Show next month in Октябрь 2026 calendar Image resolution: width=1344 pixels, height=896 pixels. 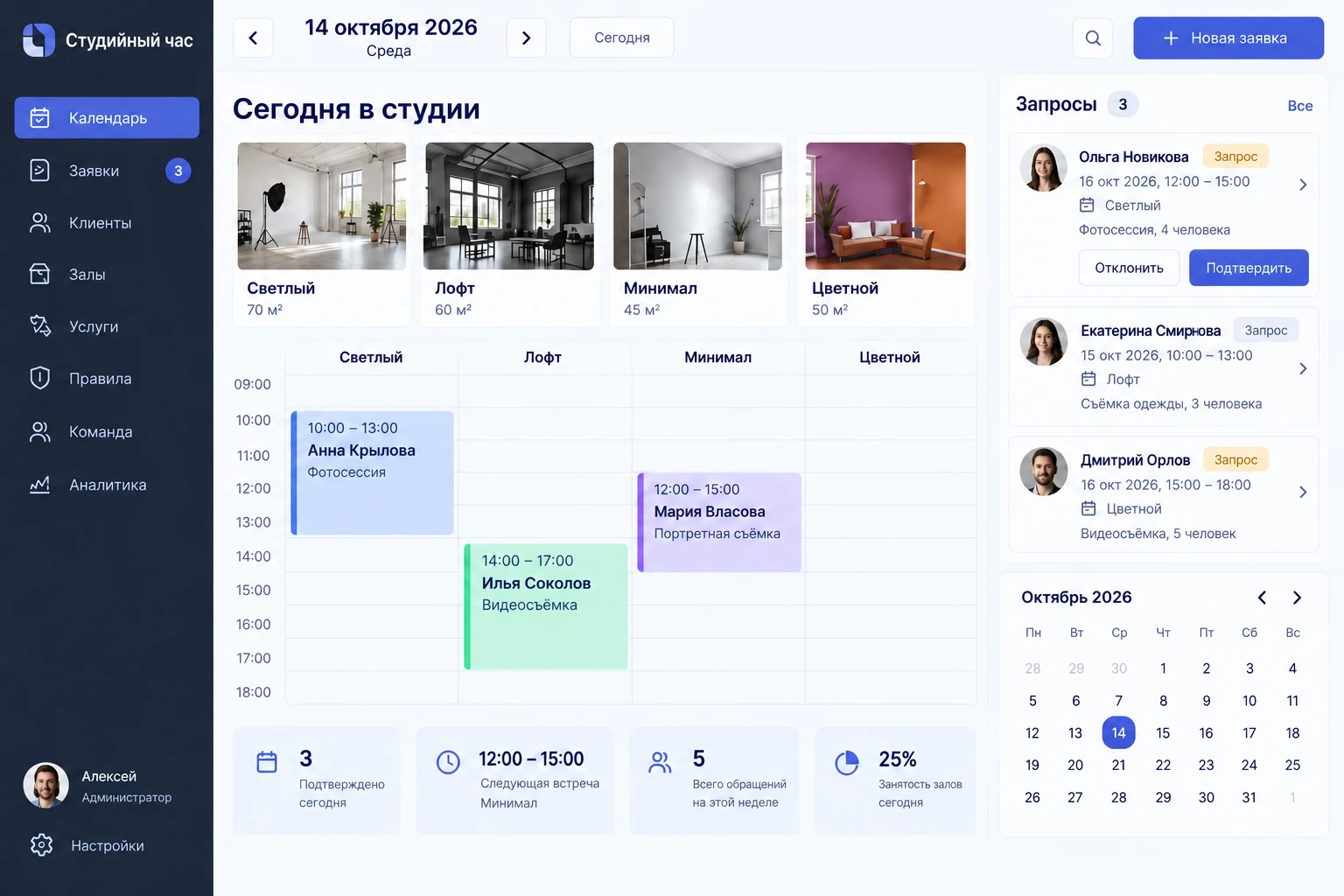click(1297, 598)
